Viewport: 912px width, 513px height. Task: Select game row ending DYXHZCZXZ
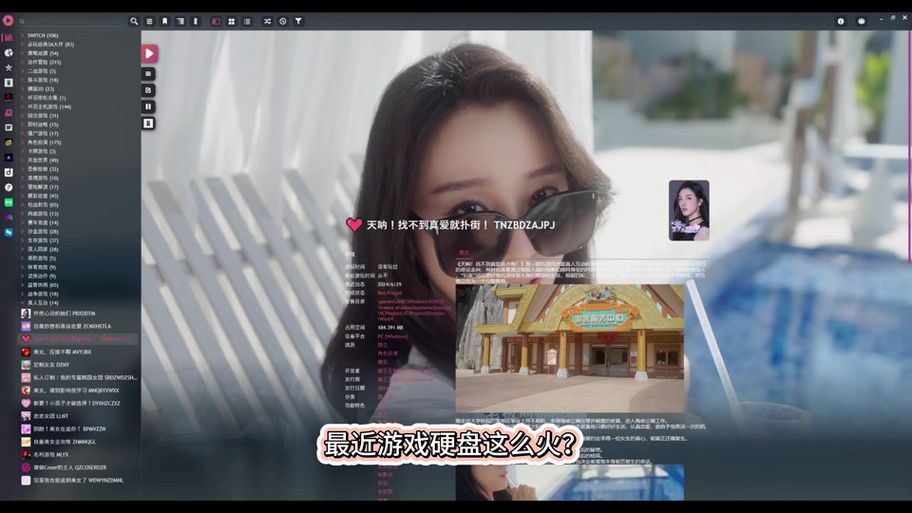tap(79, 403)
